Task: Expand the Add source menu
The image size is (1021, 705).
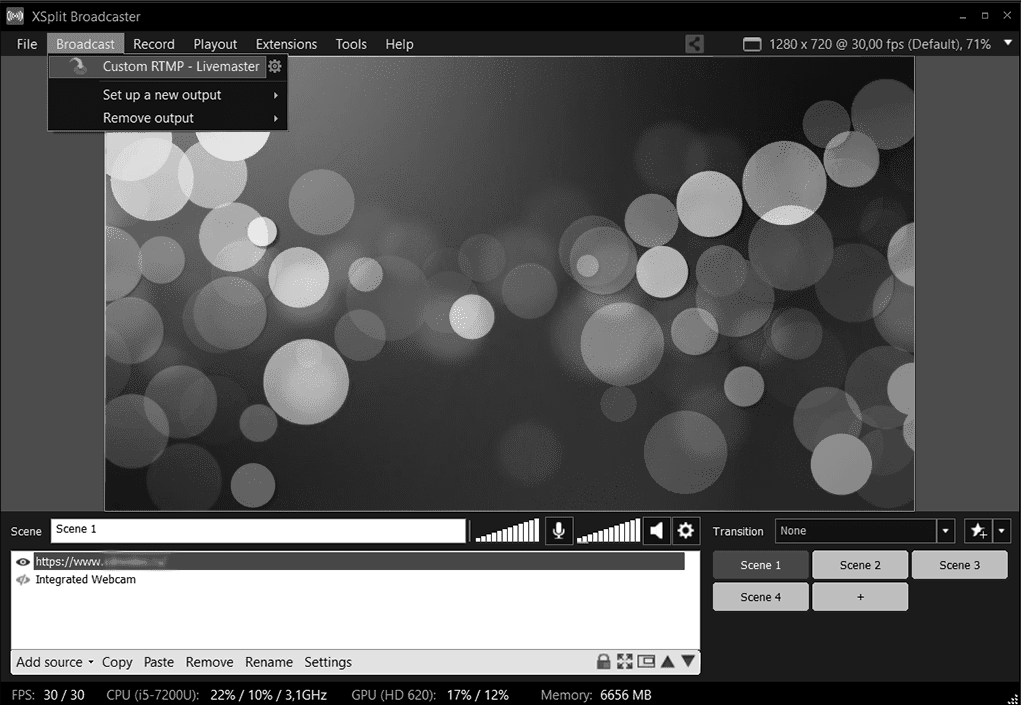Action: click(55, 662)
